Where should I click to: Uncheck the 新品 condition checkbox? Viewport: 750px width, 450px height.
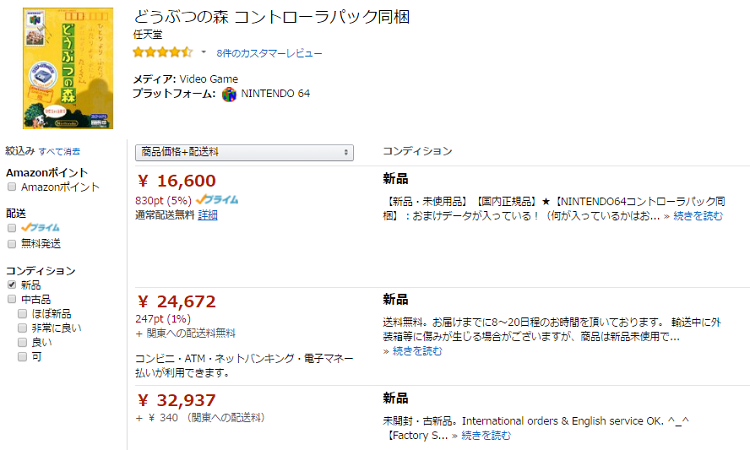coord(12,285)
